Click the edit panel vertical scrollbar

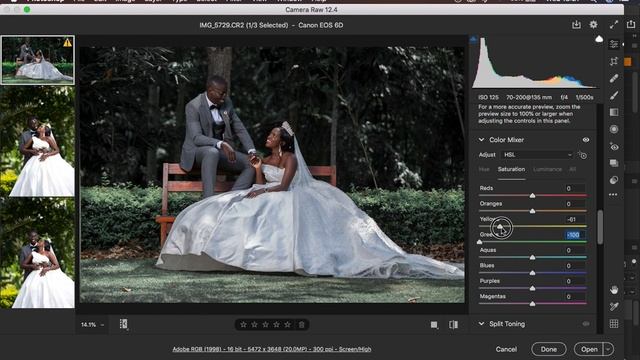click(600, 227)
